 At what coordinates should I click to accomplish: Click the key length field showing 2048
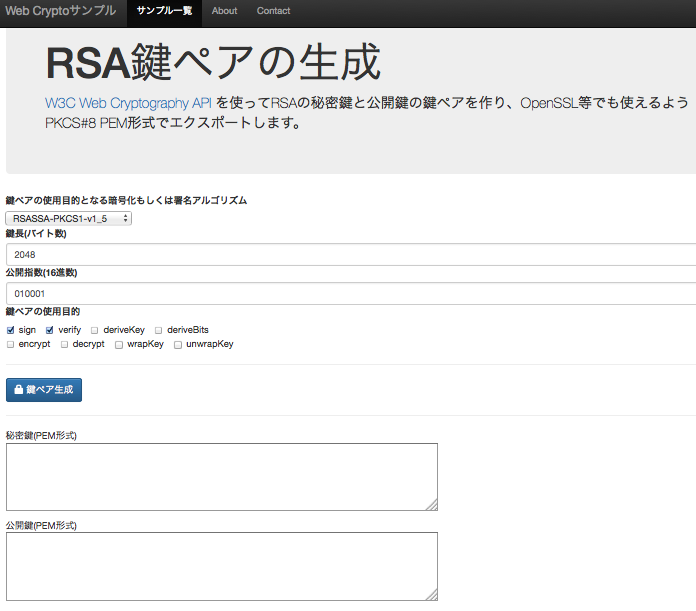tap(351, 255)
